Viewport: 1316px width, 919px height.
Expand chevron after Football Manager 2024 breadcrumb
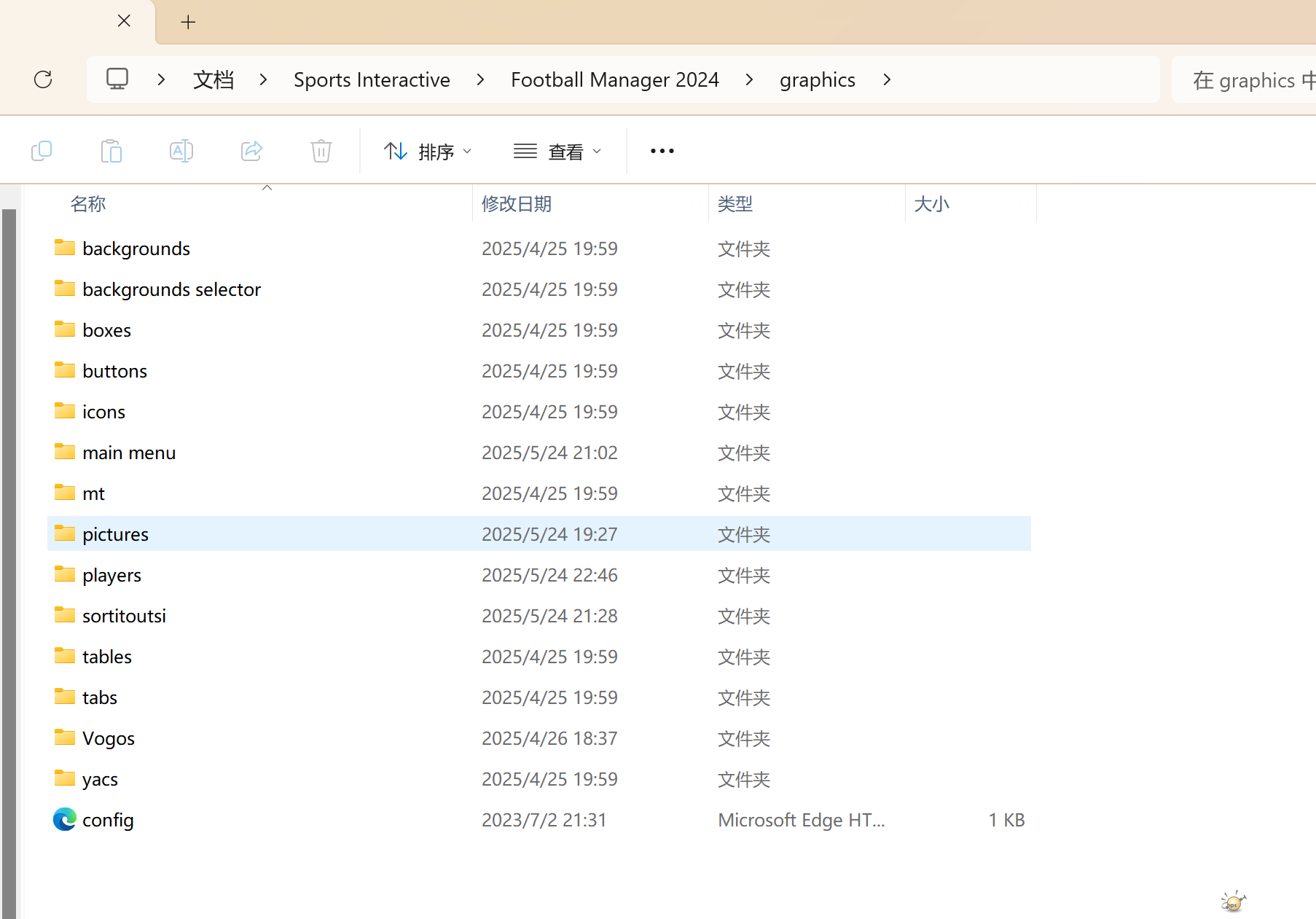(749, 79)
